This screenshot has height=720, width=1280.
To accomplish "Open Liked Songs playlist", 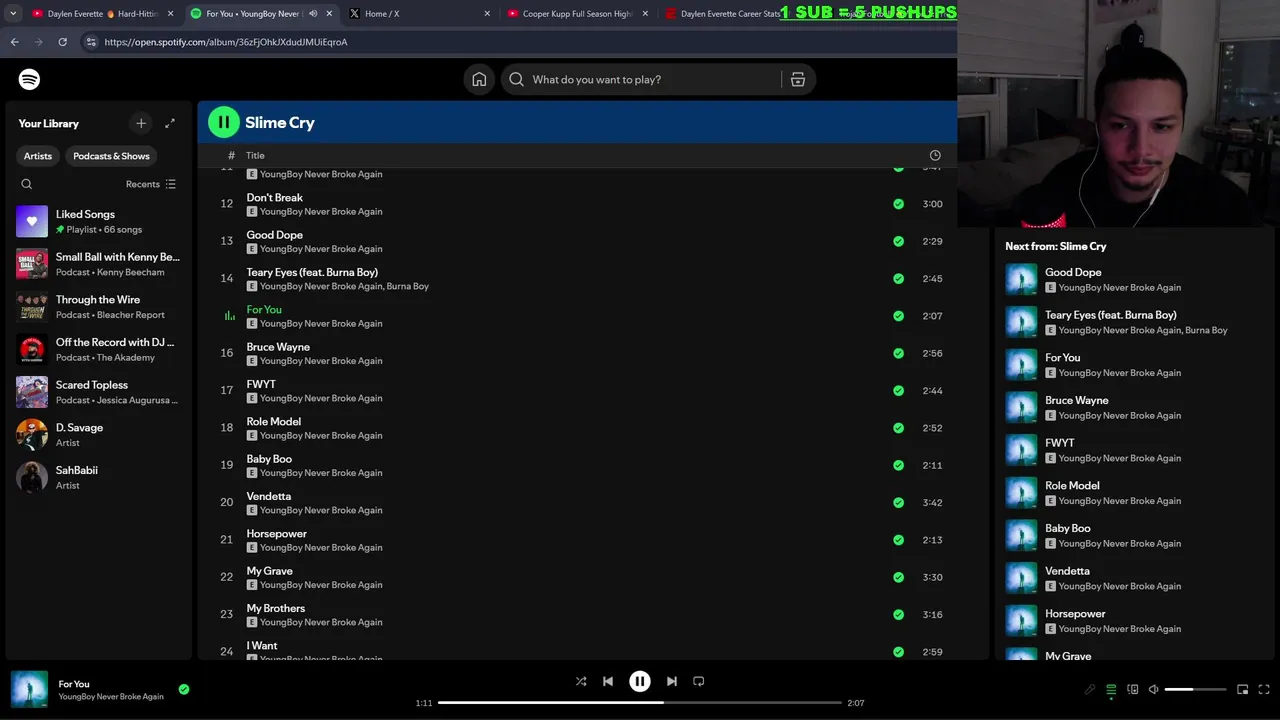I will point(98,221).
